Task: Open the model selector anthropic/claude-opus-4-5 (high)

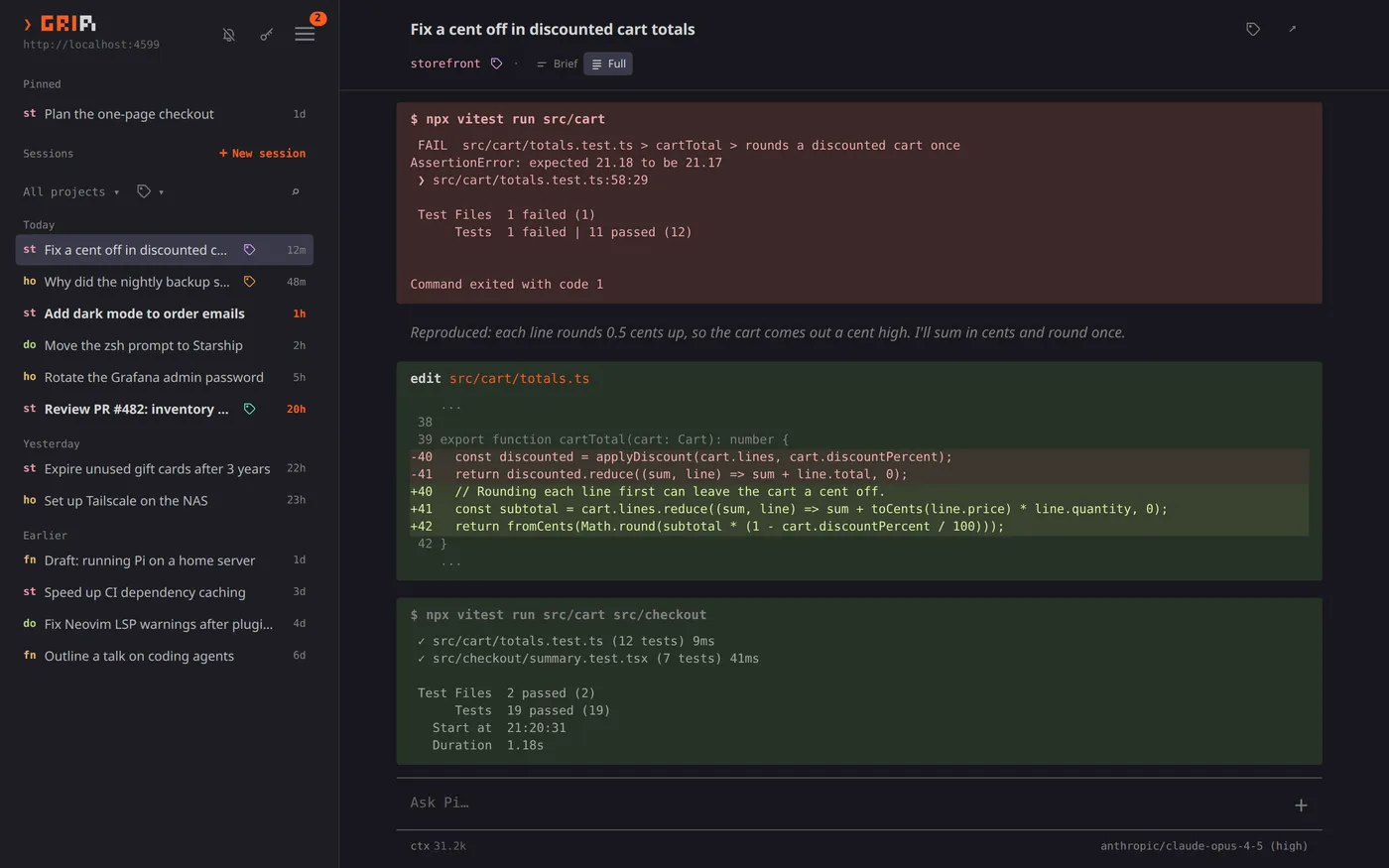Action: 1203,846
